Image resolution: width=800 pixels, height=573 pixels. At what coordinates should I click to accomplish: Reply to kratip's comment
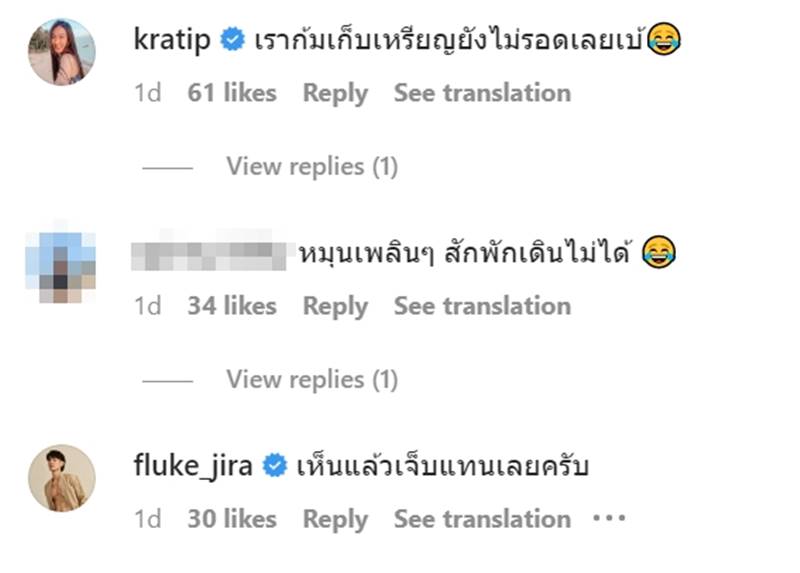click(x=335, y=93)
